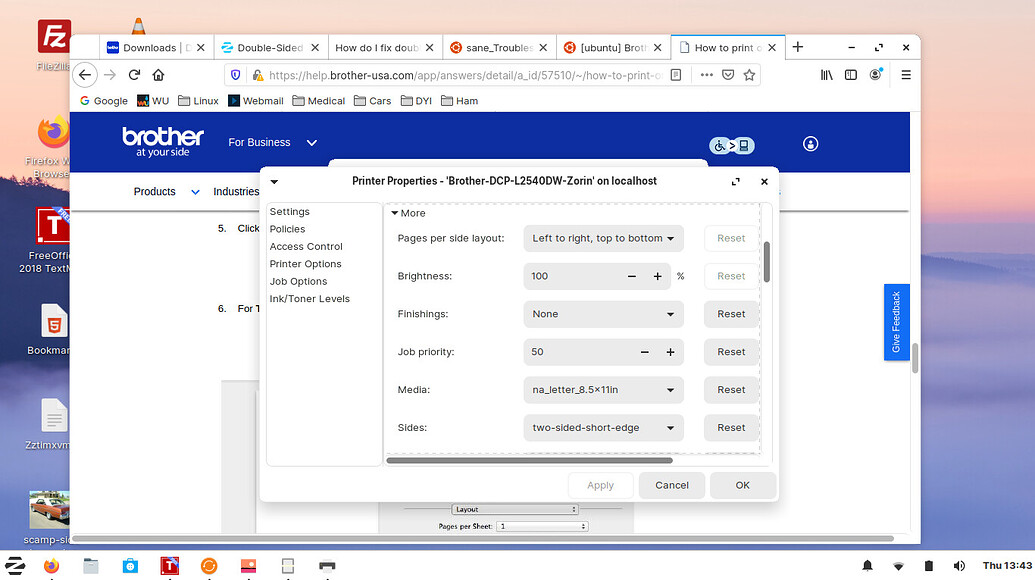The width and height of the screenshot is (1035, 580).
Task: Switch to the sane_Troubles browser tab
Action: point(499,47)
